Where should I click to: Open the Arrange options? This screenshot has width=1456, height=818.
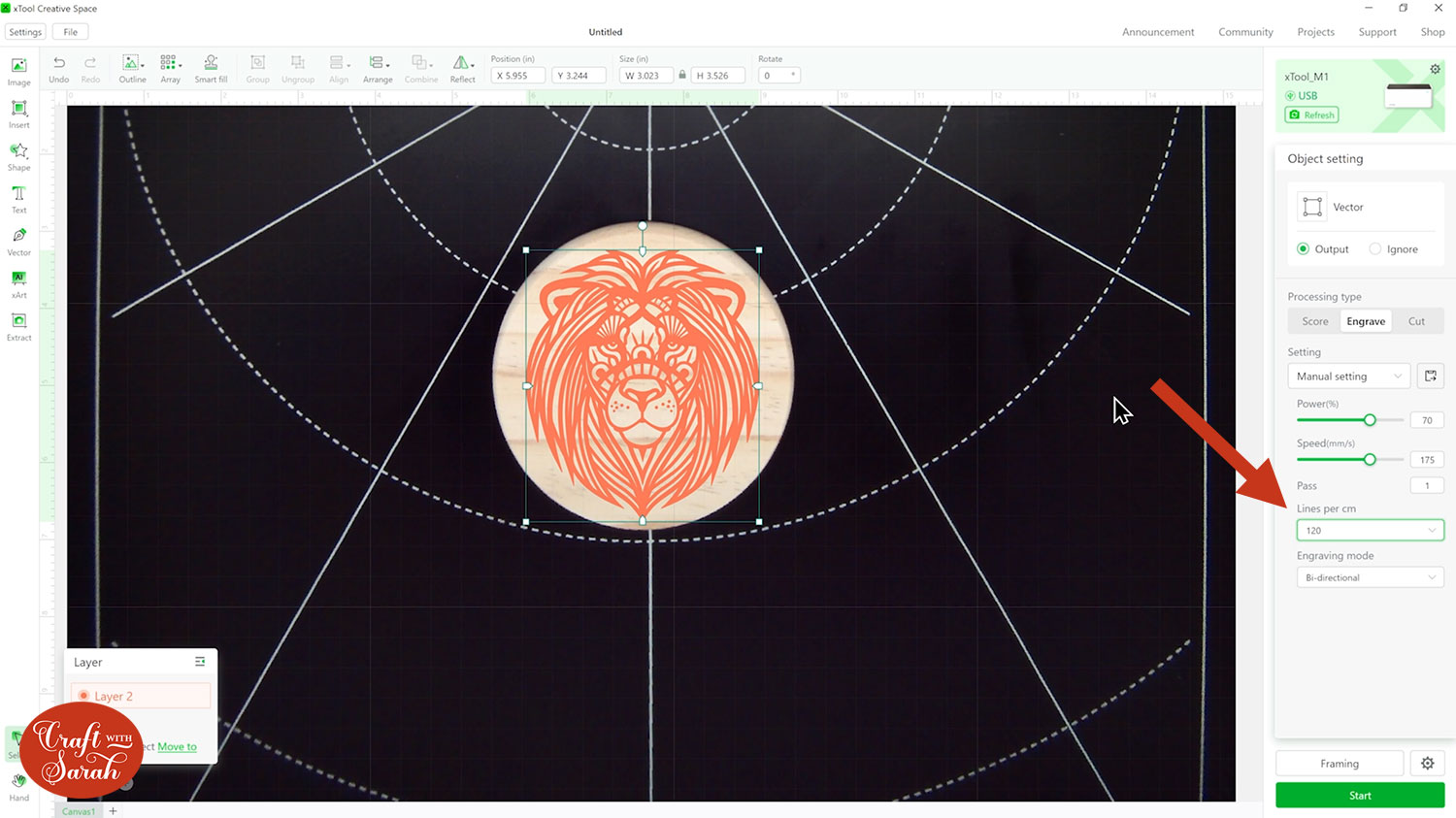[378, 69]
